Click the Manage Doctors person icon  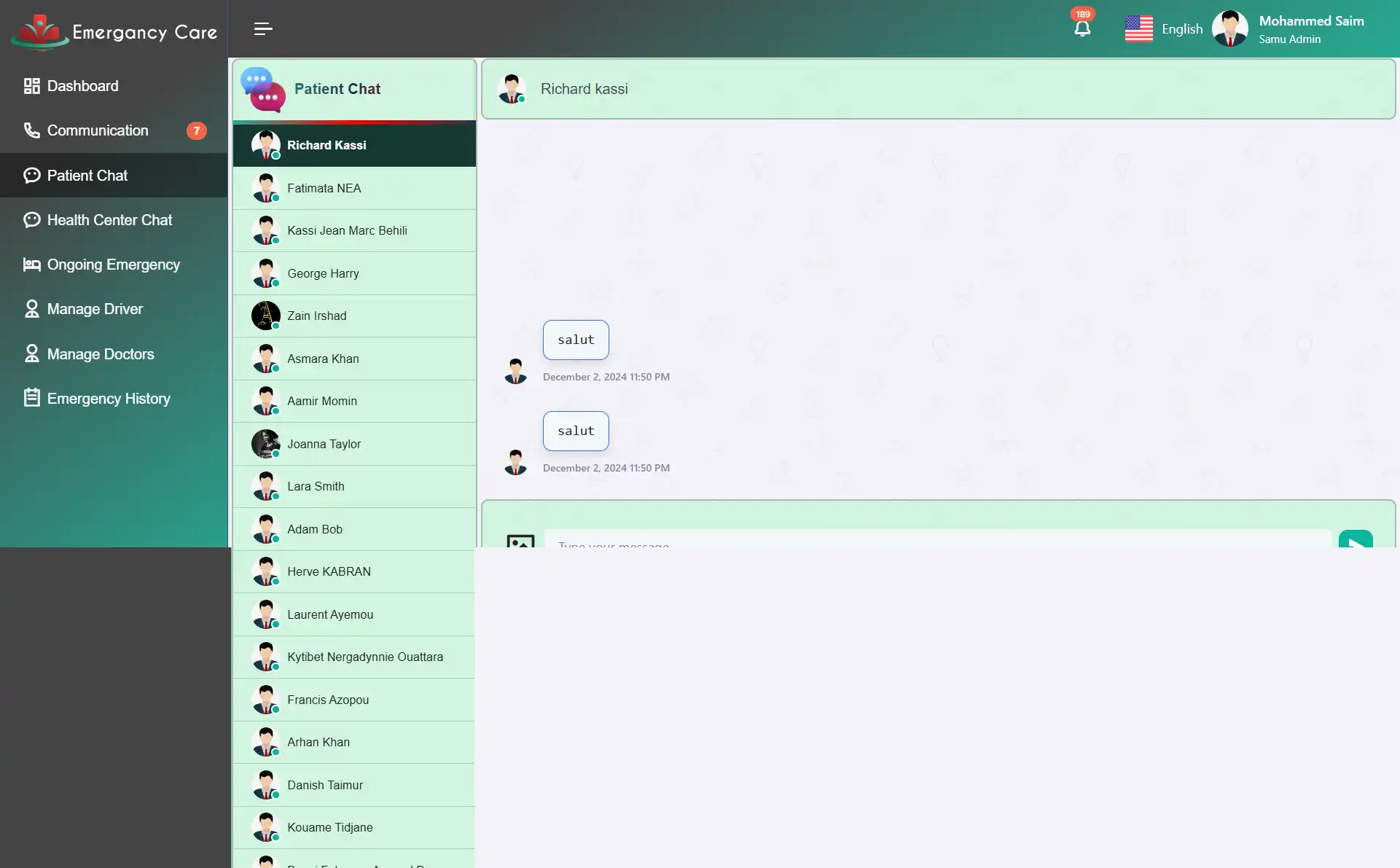point(31,353)
